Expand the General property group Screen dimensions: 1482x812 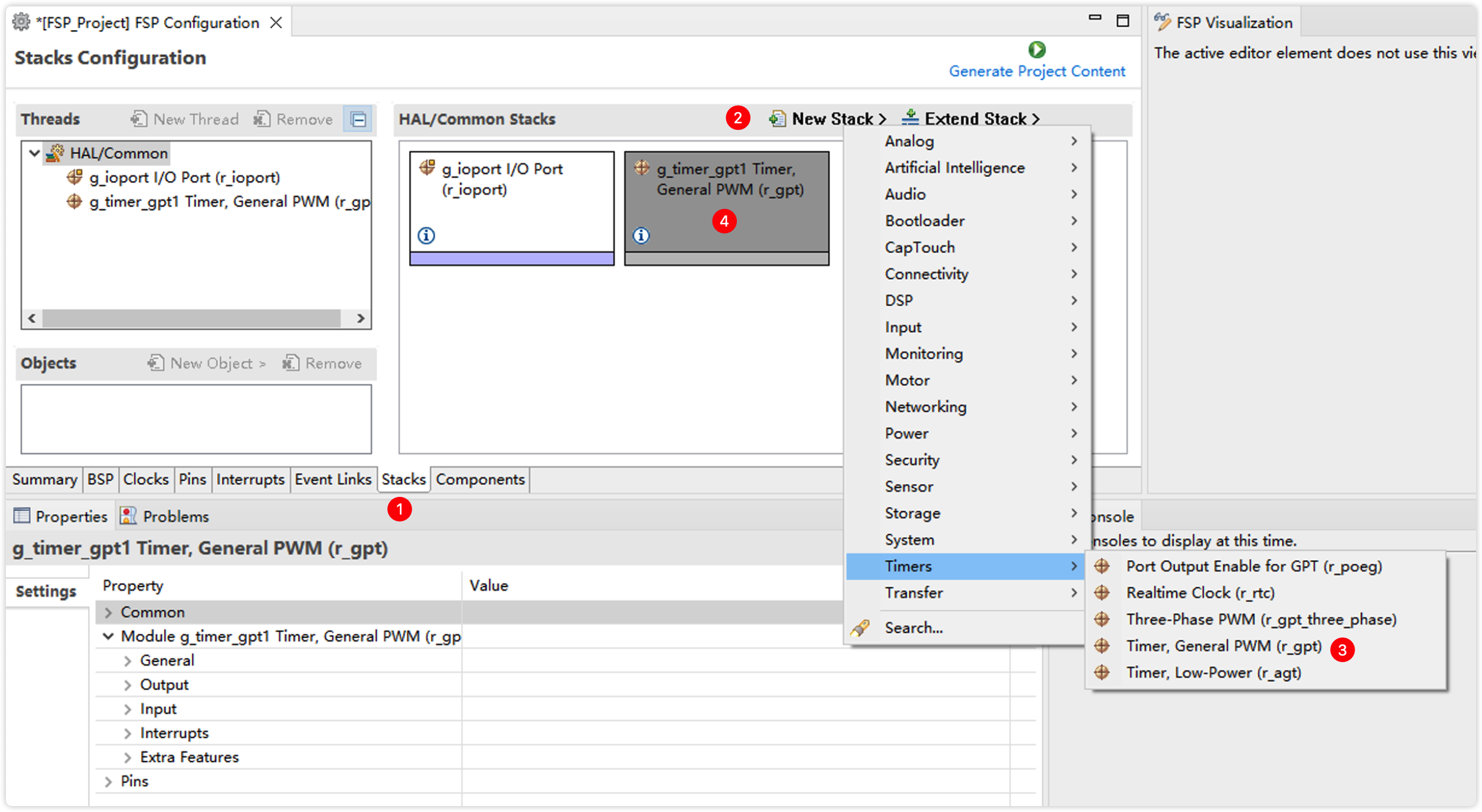coord(127,661)
